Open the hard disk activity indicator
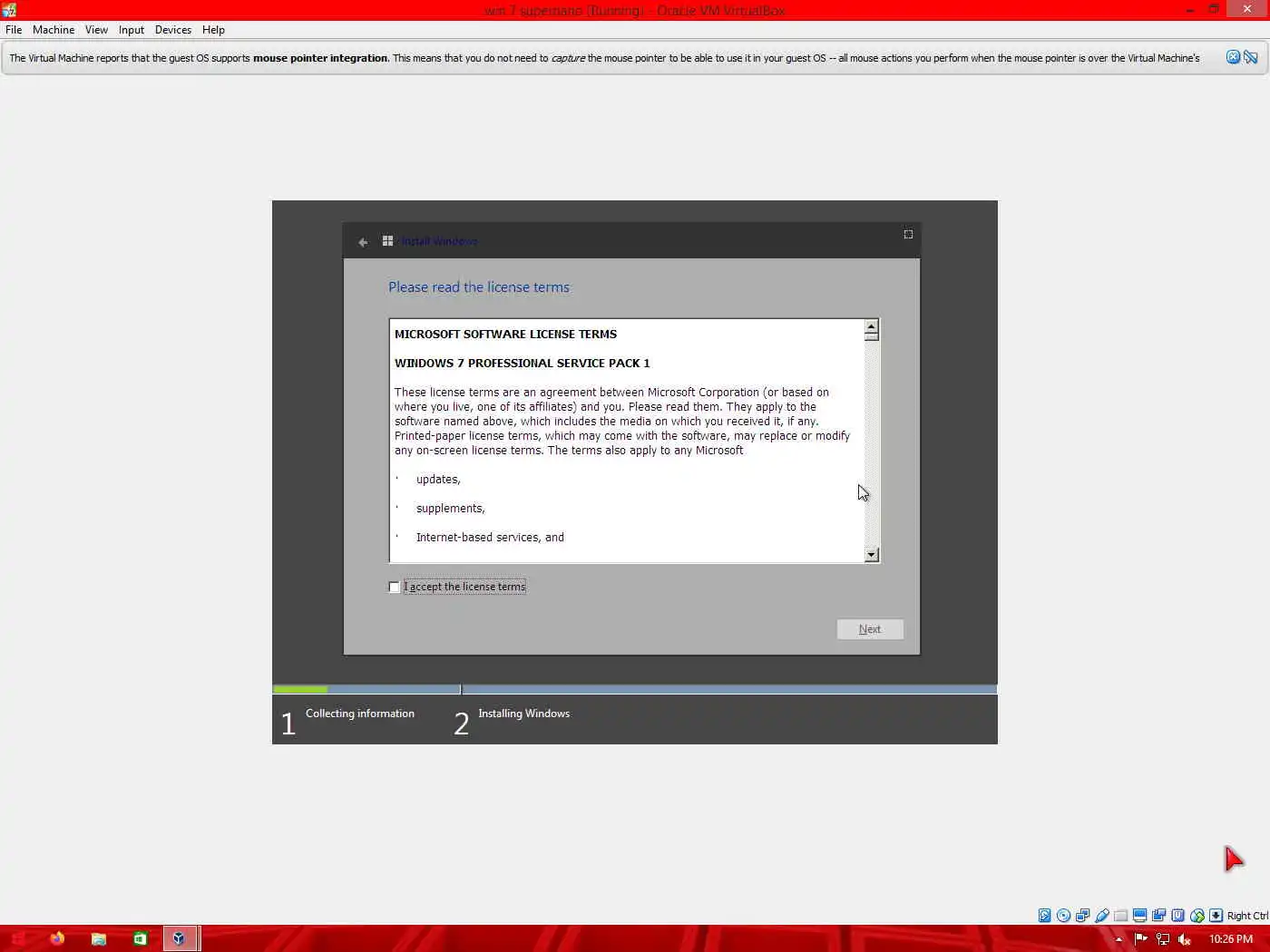The width and height of the screenshot is (1270, 952). [1044, 916]
